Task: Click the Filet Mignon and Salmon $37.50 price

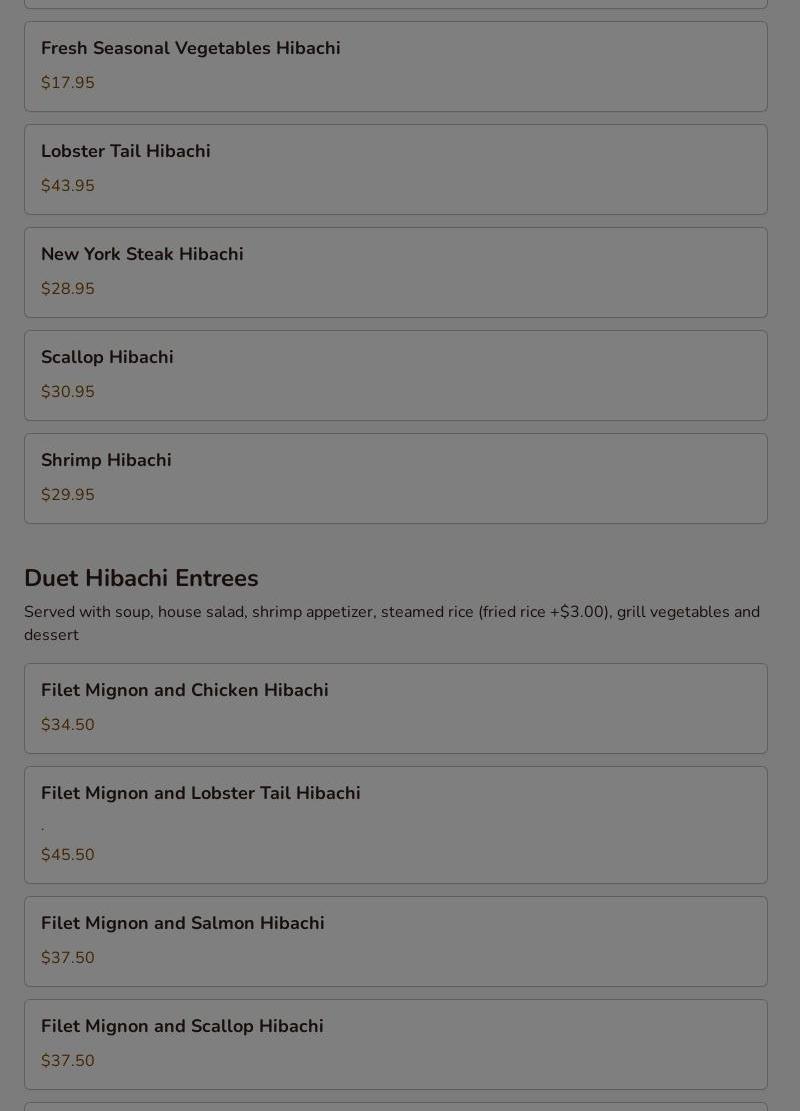Action: 68,958
